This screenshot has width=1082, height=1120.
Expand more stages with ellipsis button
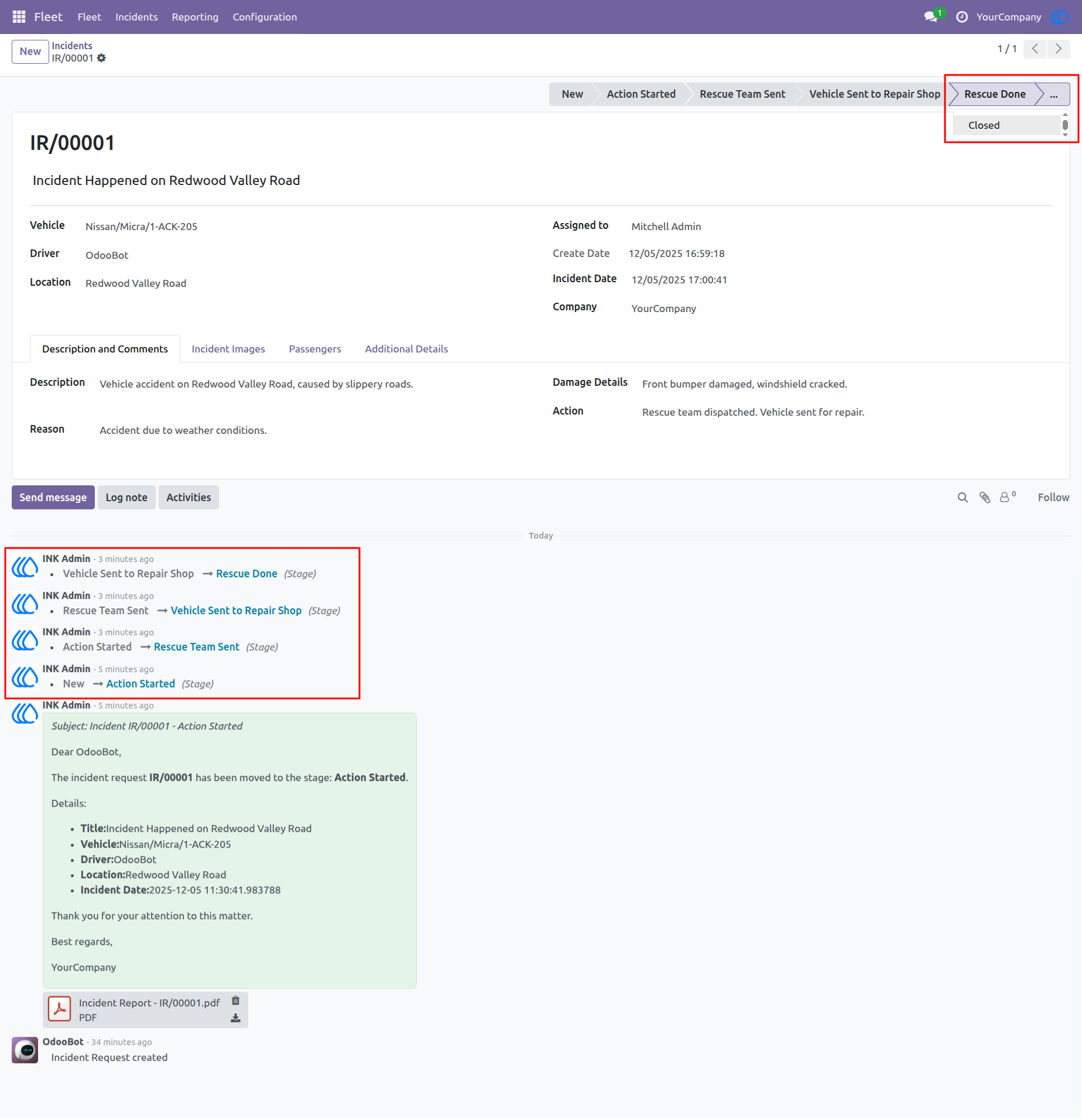pos(1054,94)
